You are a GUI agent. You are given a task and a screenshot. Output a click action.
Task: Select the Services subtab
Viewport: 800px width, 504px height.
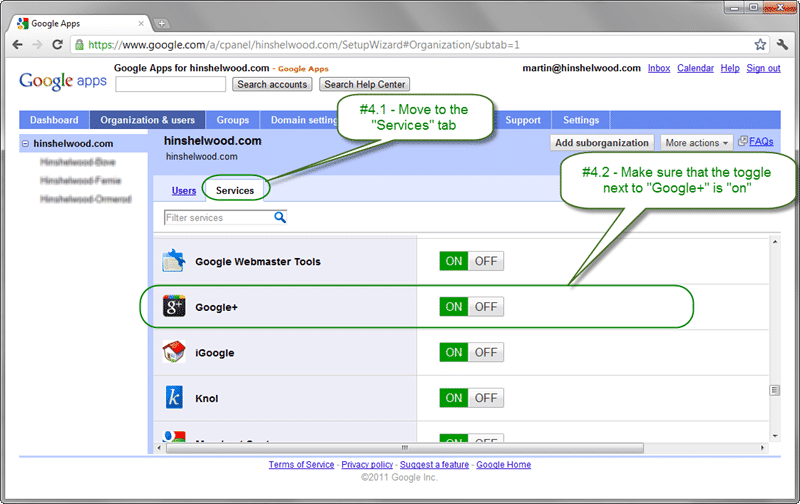235,190
